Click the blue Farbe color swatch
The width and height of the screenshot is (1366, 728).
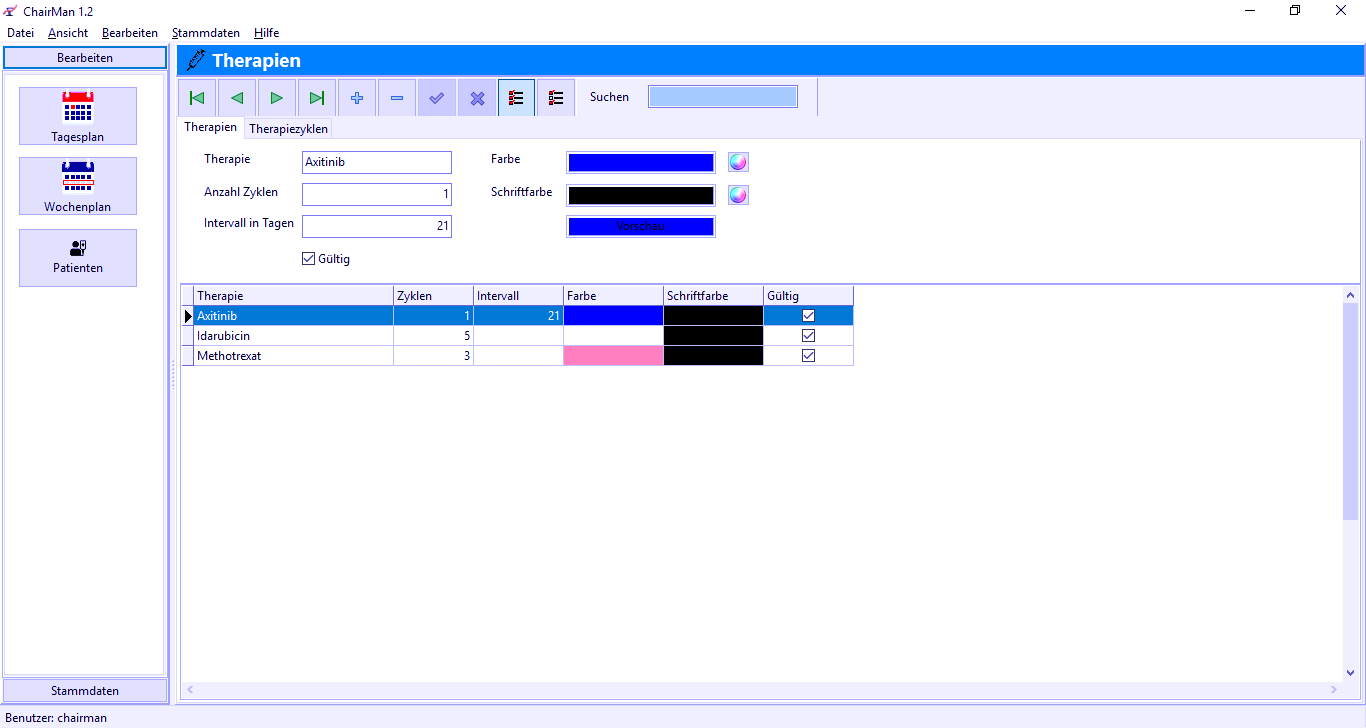[x=641, y=163]
